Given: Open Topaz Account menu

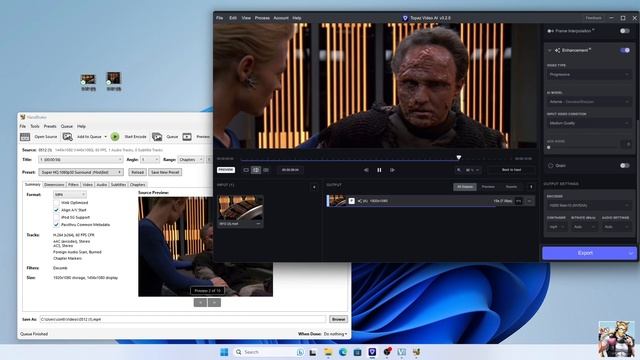Looking at the screenshot, I should click(281, 18).
